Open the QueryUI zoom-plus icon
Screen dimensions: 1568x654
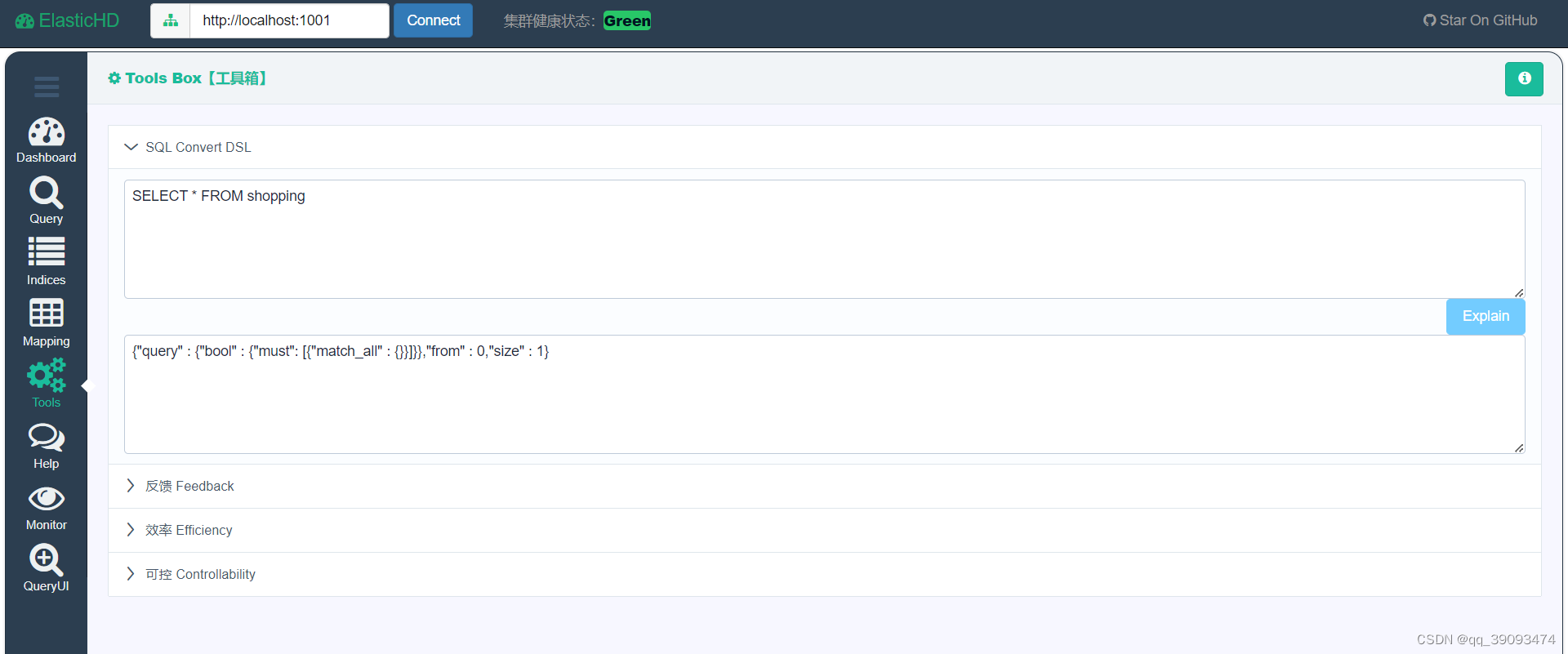click(47, 560)
